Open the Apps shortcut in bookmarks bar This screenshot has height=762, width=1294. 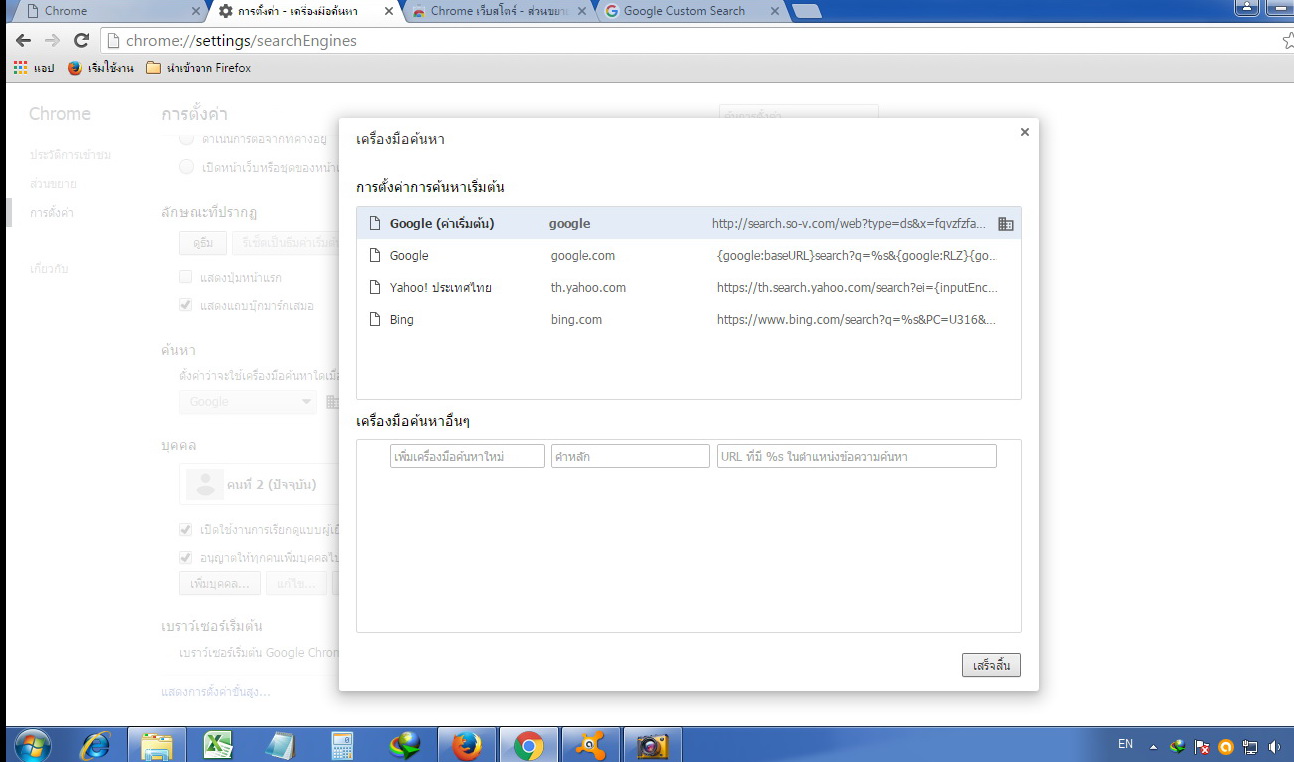(x=33, y=68)
